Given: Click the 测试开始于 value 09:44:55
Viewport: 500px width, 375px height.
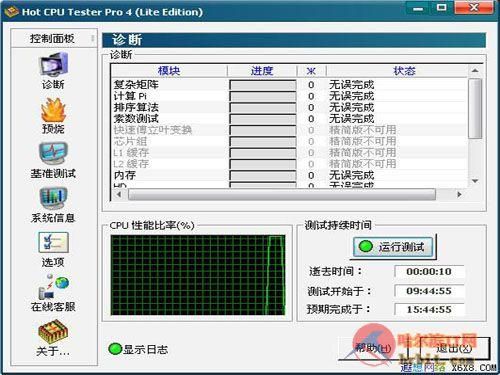Looking at the screenshot, I should (429, 291).
